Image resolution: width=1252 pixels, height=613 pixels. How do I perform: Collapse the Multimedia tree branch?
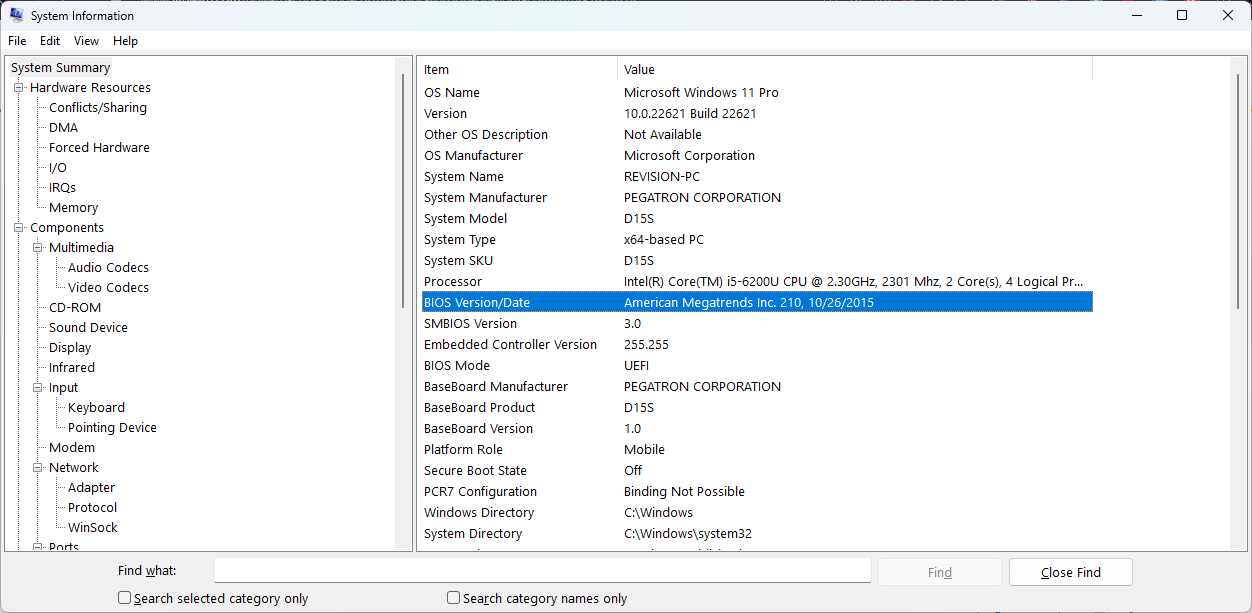[x=38, y=248]
